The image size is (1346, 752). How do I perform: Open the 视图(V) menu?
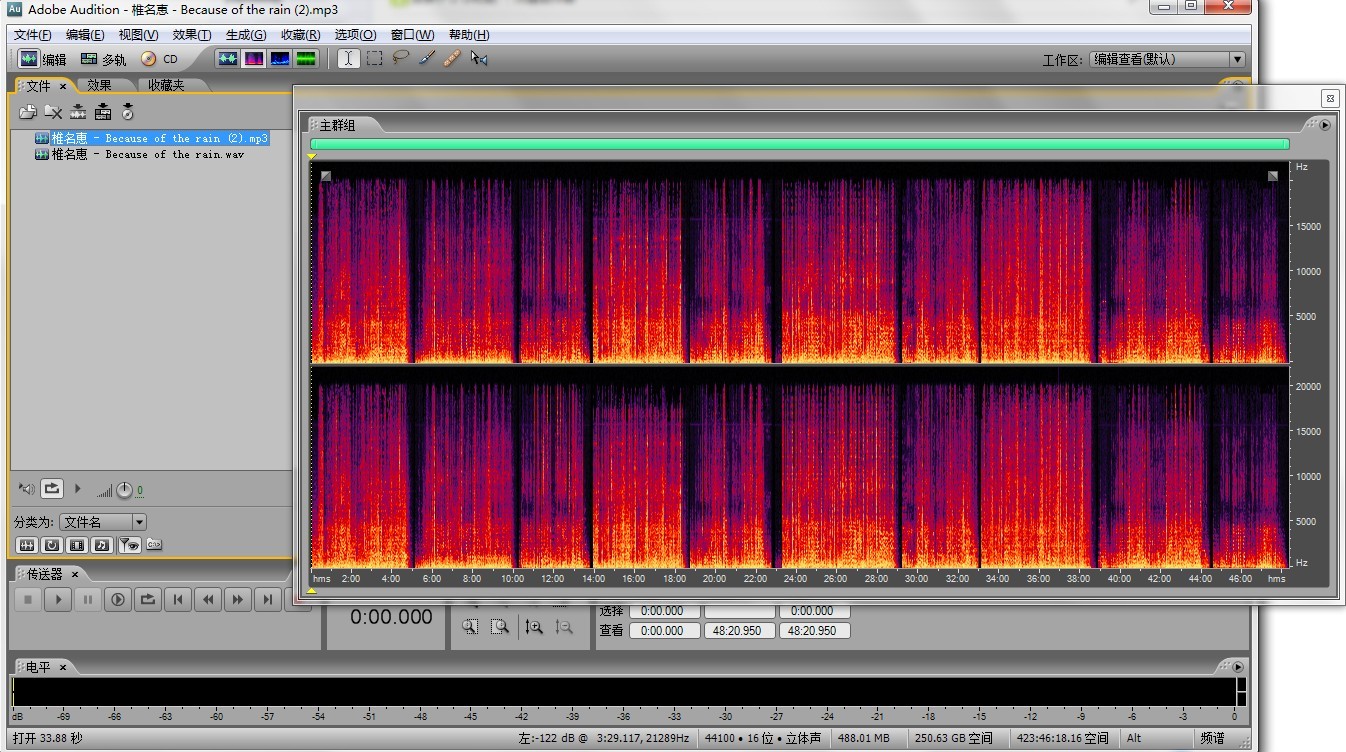pos(138,35)
